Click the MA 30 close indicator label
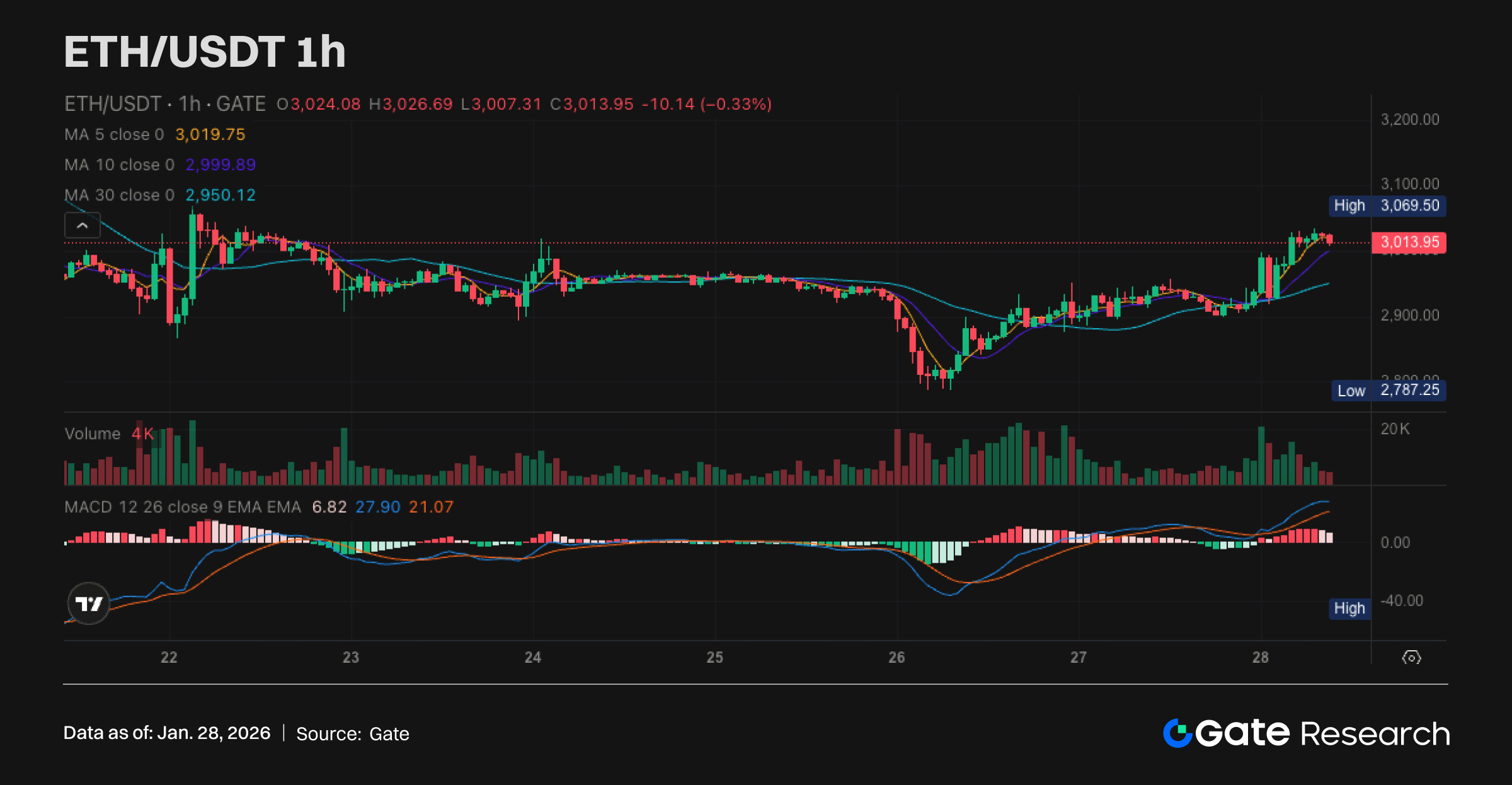This screenshot has height=785, width=1512. click(x=119, y=195)
